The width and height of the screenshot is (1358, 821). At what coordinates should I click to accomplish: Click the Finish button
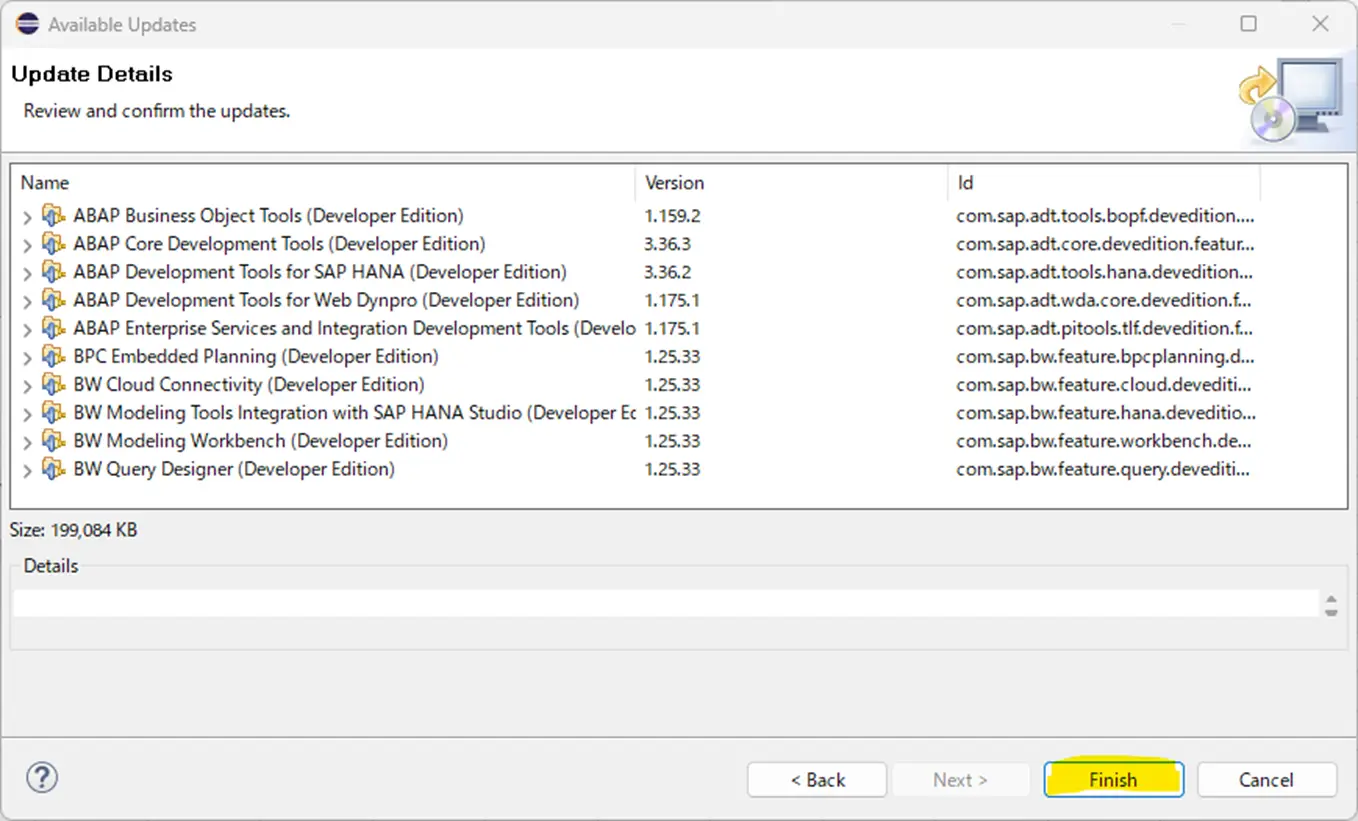point(1113,780)
